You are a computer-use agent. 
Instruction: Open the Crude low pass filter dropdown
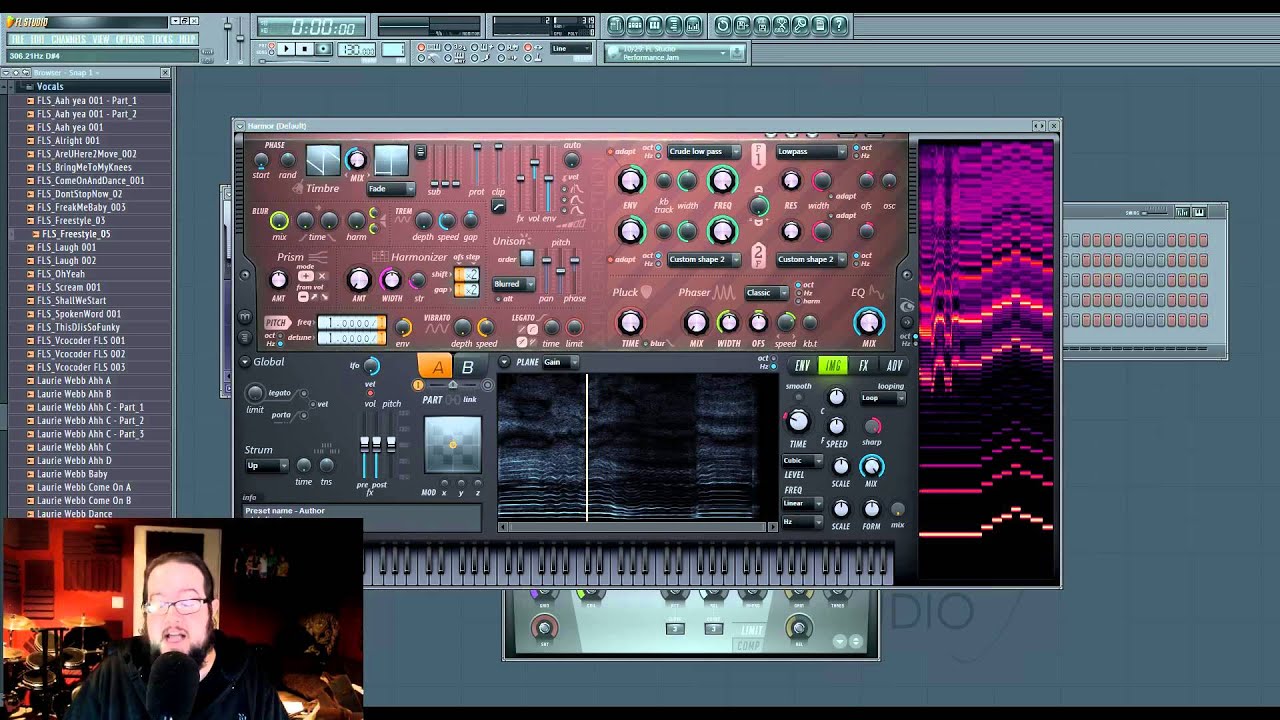point(704,152)
